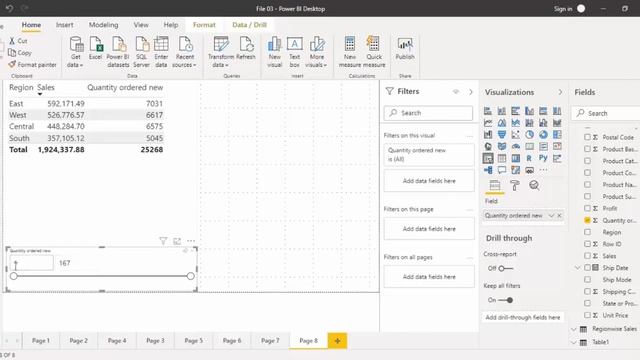Toggle Focus mode on the slicer

pos(177,241)
